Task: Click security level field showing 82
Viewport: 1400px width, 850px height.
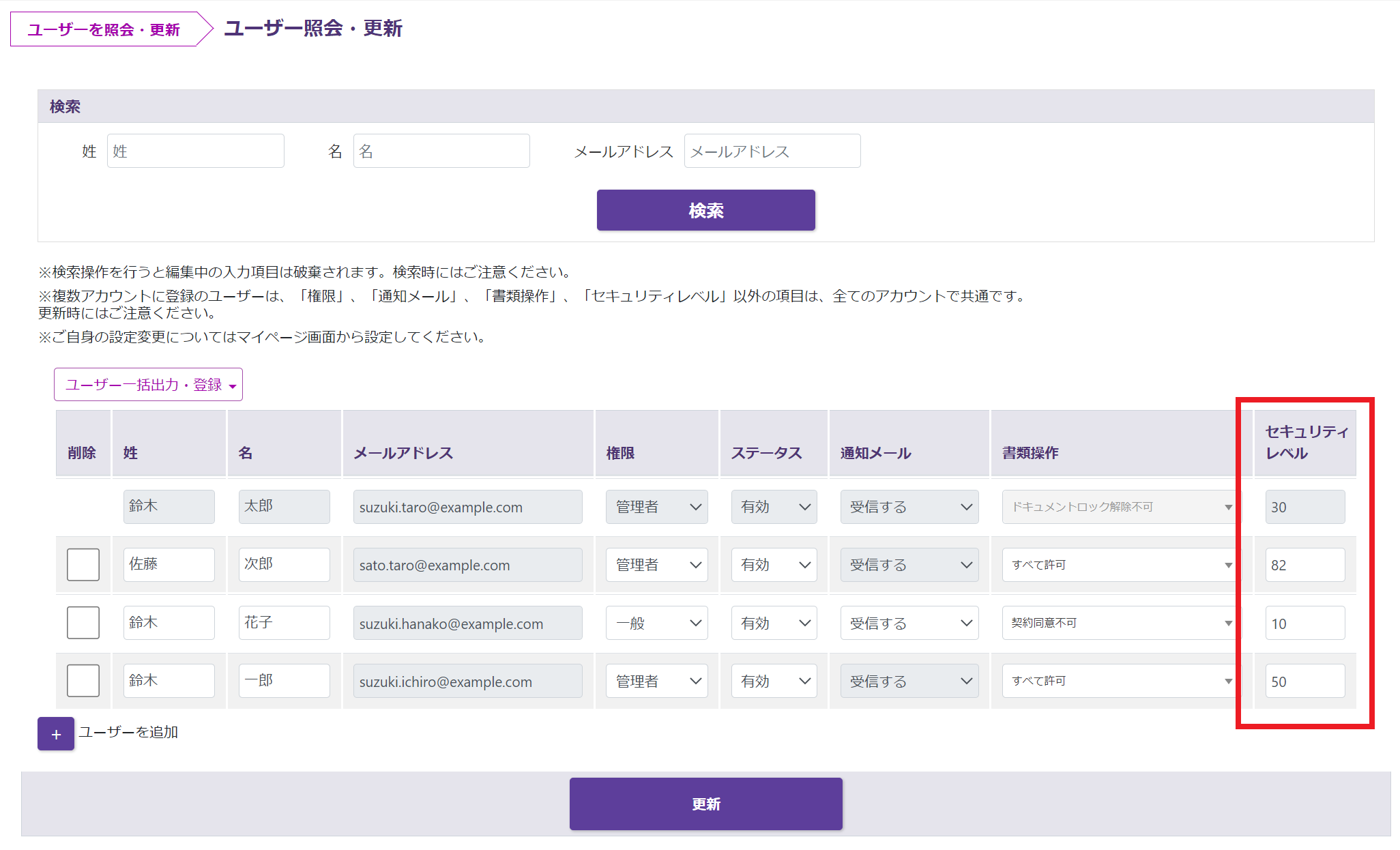Action: pos(1304,565)
